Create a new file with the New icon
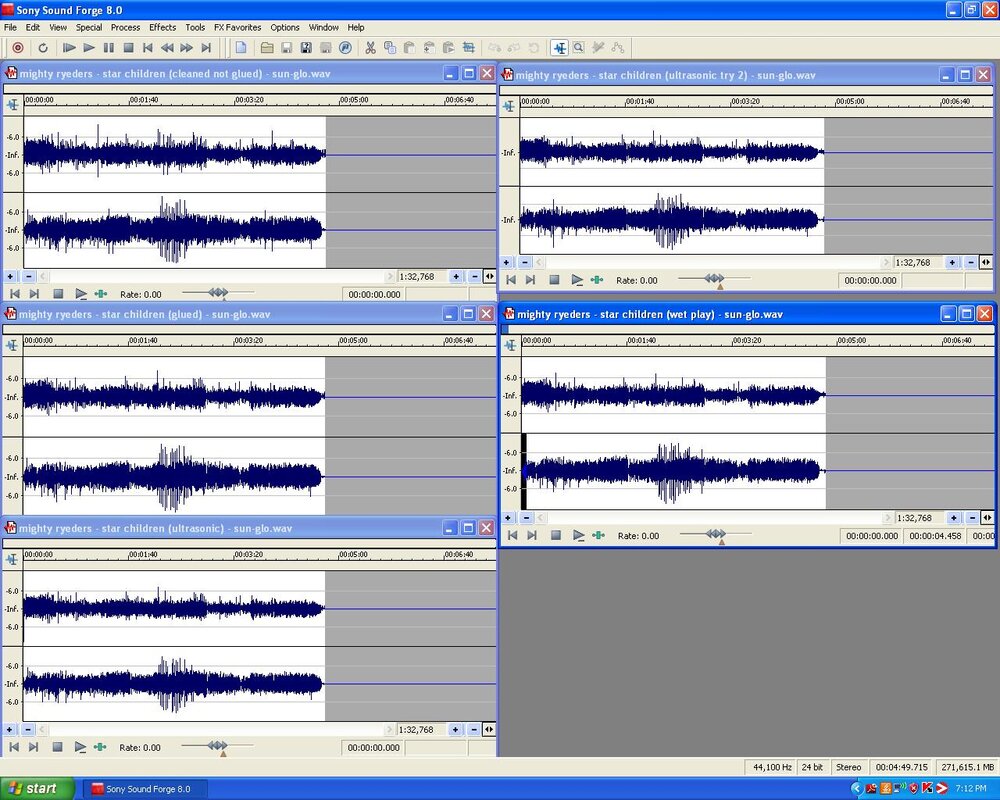This screenshot has height=800, width=1000. pos(241,48)
